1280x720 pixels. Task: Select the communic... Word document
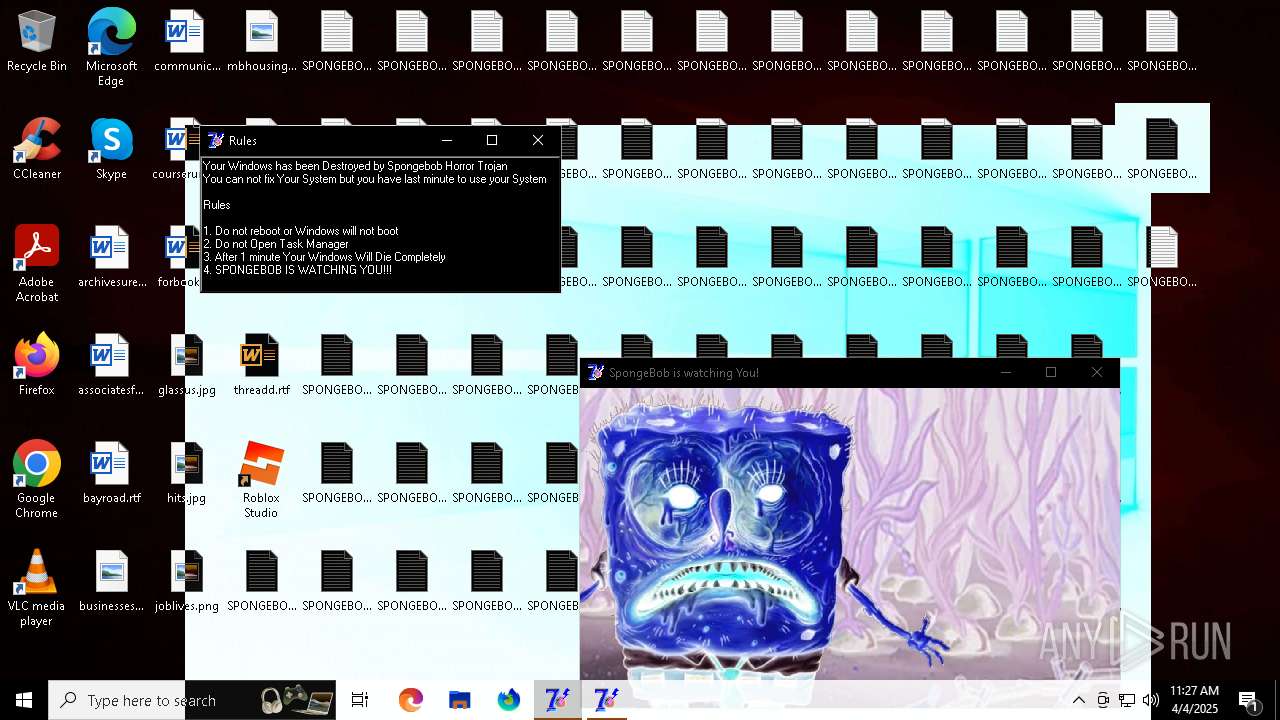tap(187, 42)
